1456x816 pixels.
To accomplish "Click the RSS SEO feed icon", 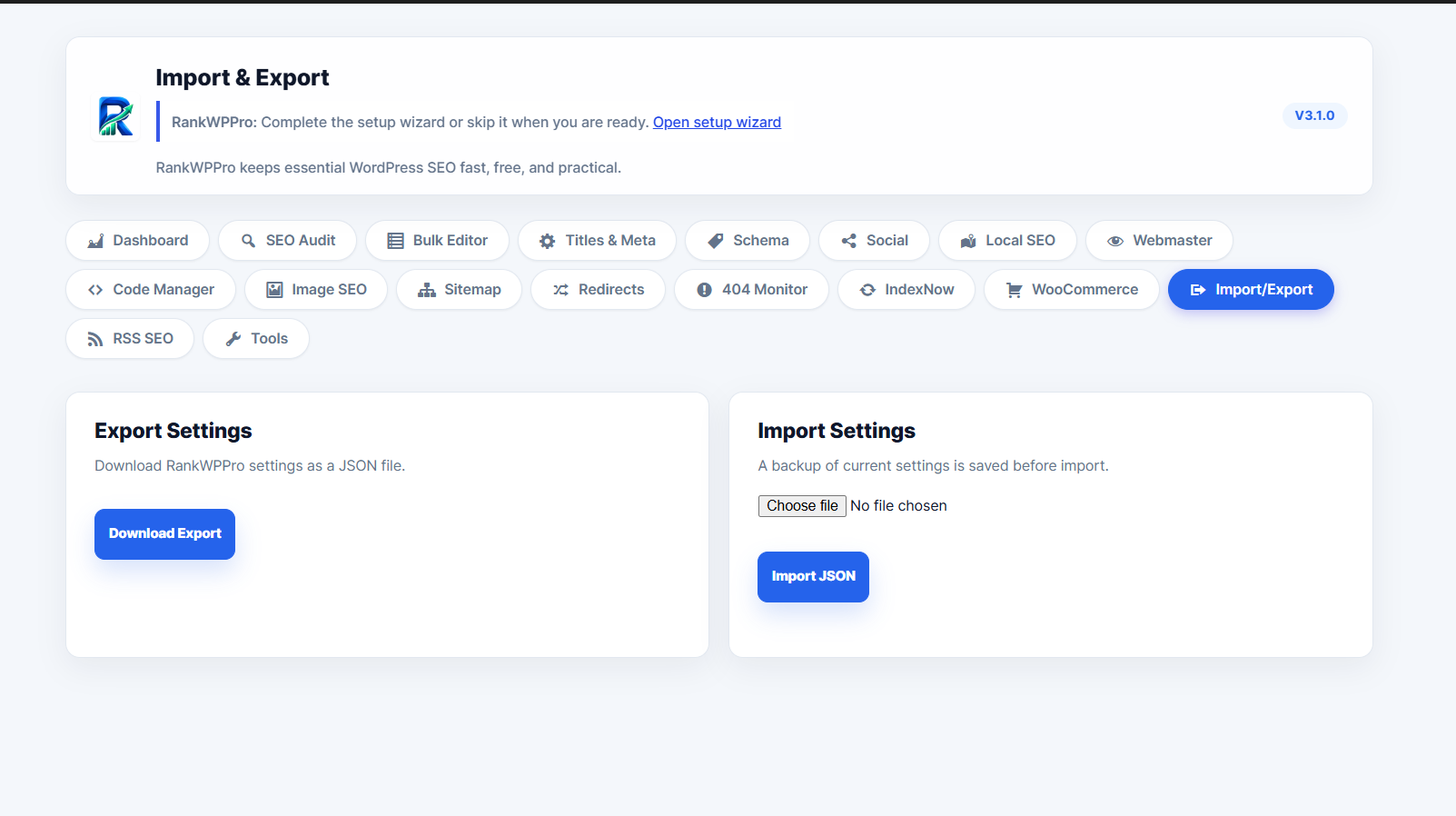I will point(95,339).
